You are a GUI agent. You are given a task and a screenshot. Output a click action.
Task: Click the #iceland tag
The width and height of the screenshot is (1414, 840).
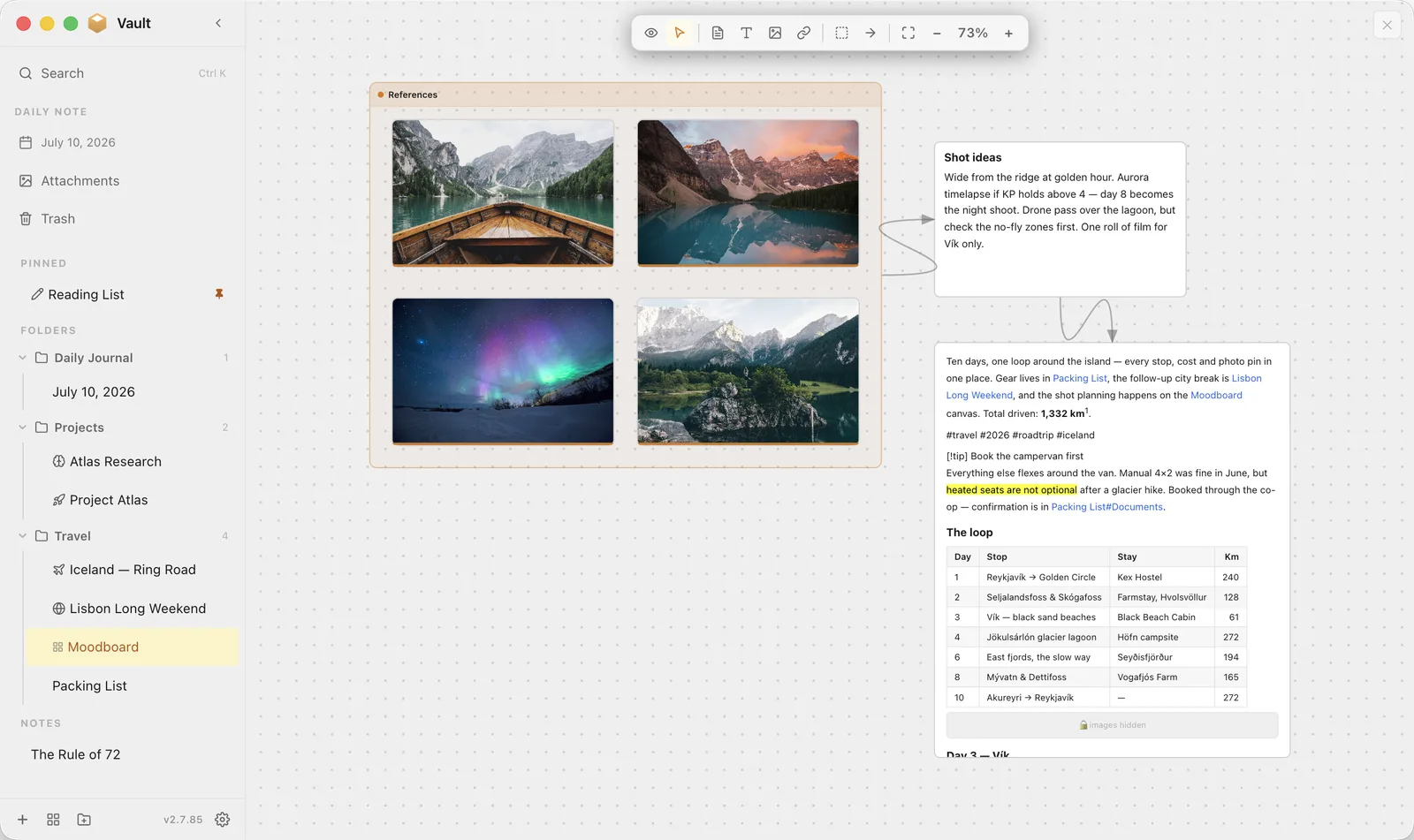point(1076,435)
